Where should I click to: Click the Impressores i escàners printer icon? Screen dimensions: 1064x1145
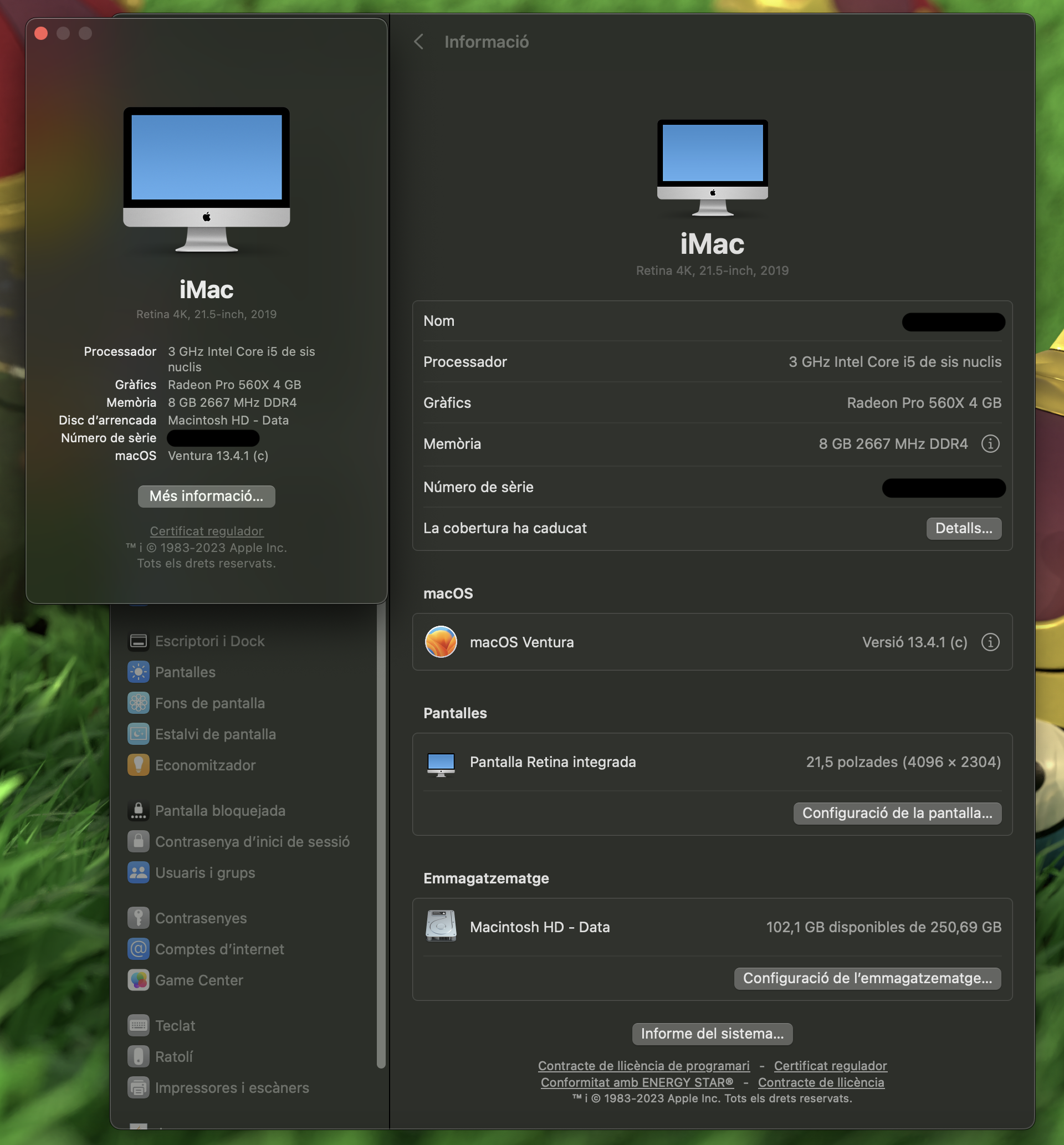click(138, 1088)
